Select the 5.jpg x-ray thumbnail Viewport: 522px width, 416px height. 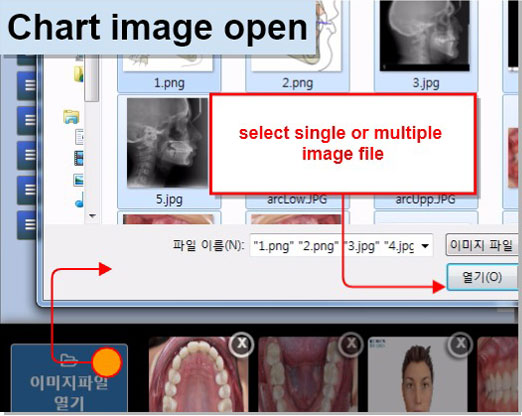[169, 152]
